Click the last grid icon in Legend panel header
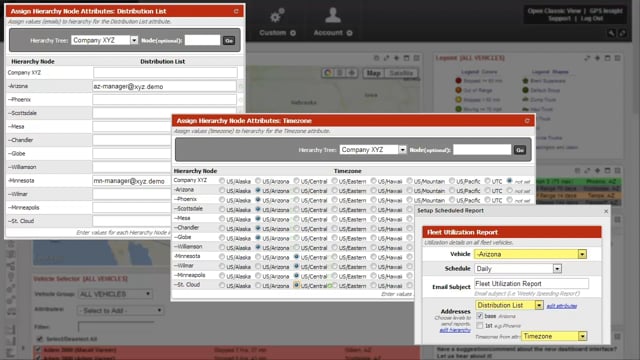This screenshot has height=360, width=640. click(x=618, y=58)
